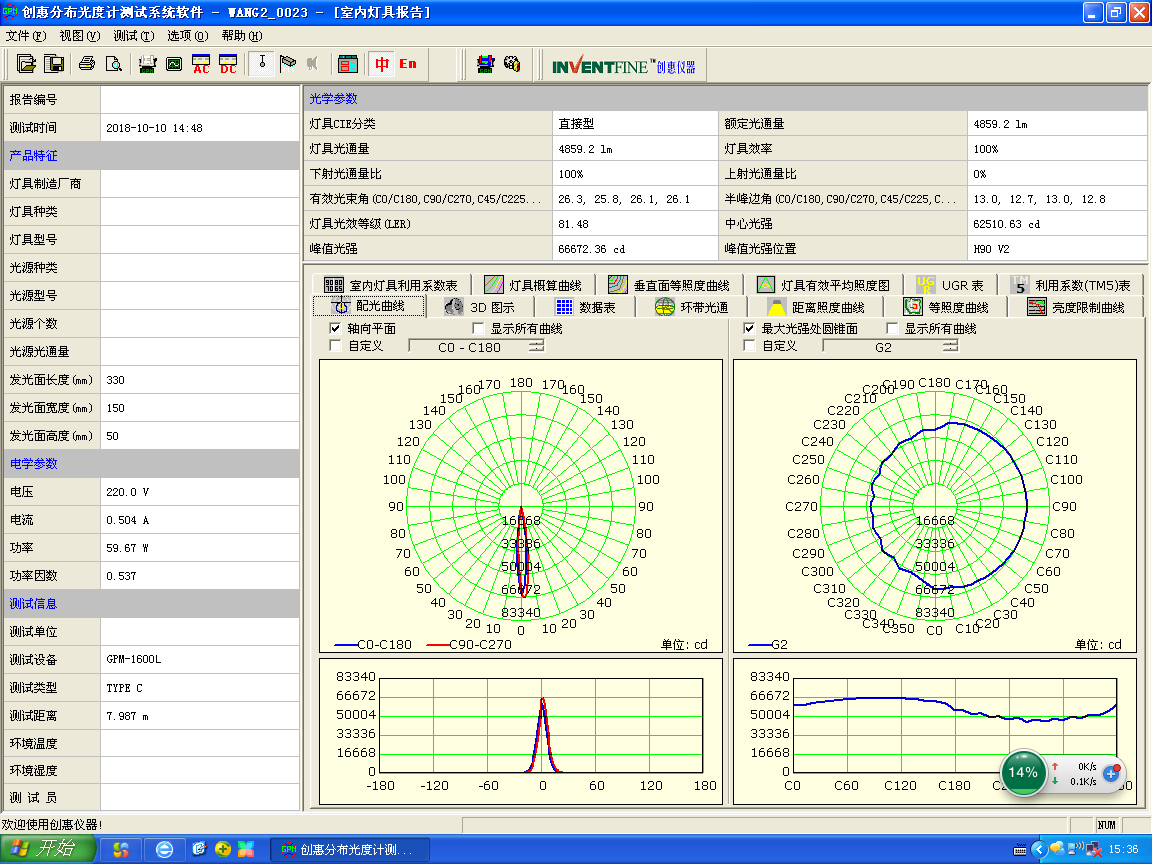
Task: Click the save floppy disk icon
Action: click(x=55, y=64)
